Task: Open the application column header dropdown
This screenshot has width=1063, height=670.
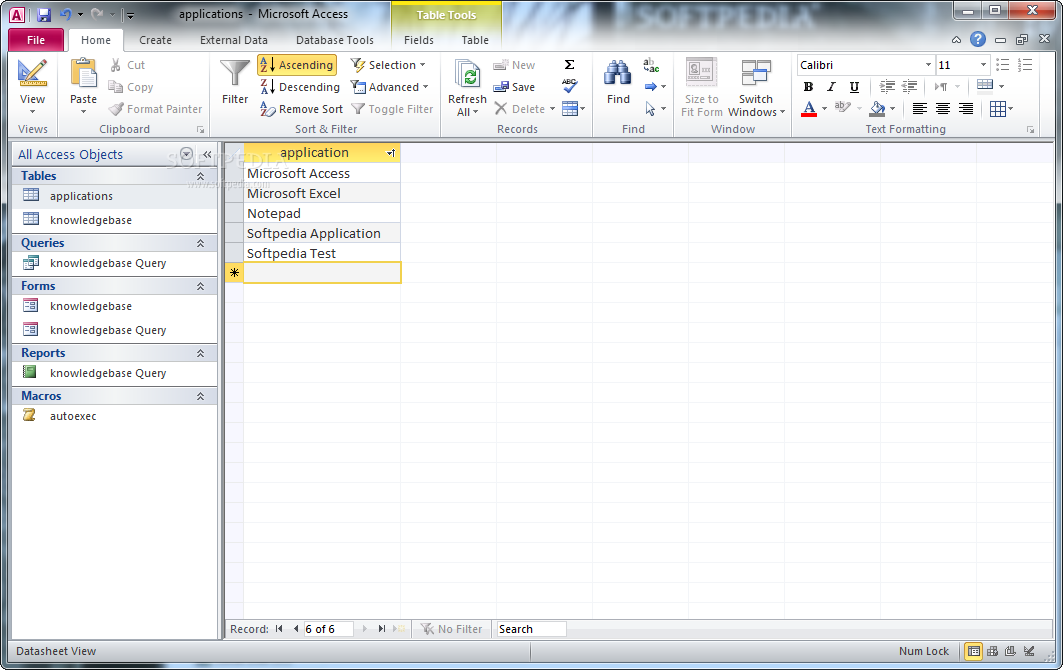Action: [x=391, y=153]
